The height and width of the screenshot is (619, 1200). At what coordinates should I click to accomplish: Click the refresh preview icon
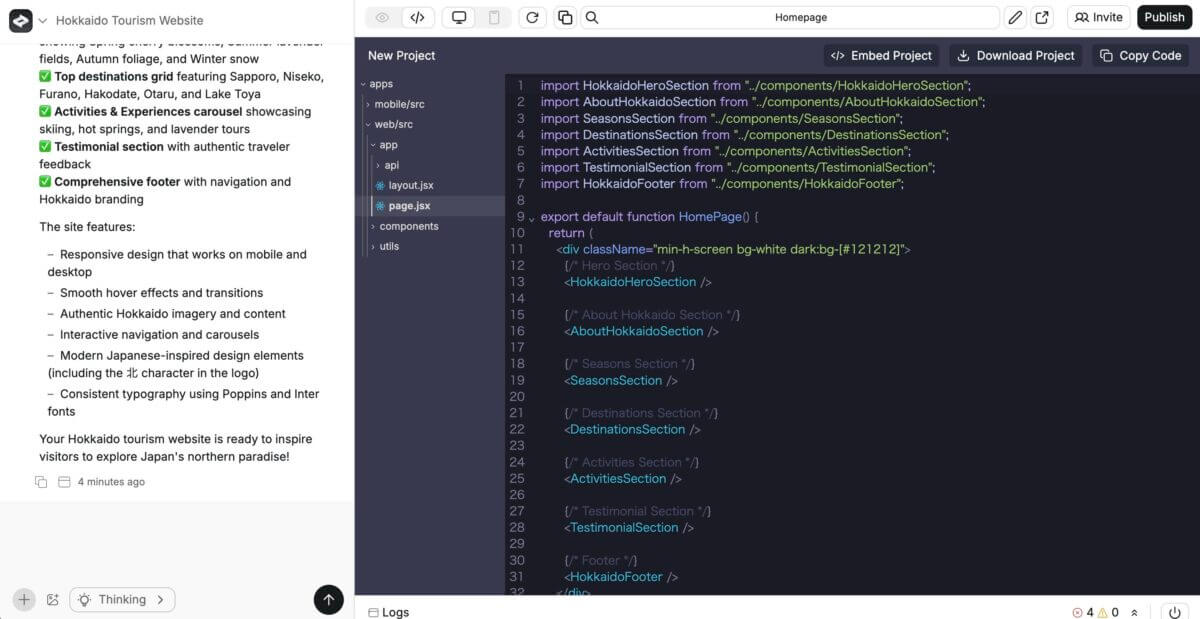pyautogui.click(x=532, y=17)
